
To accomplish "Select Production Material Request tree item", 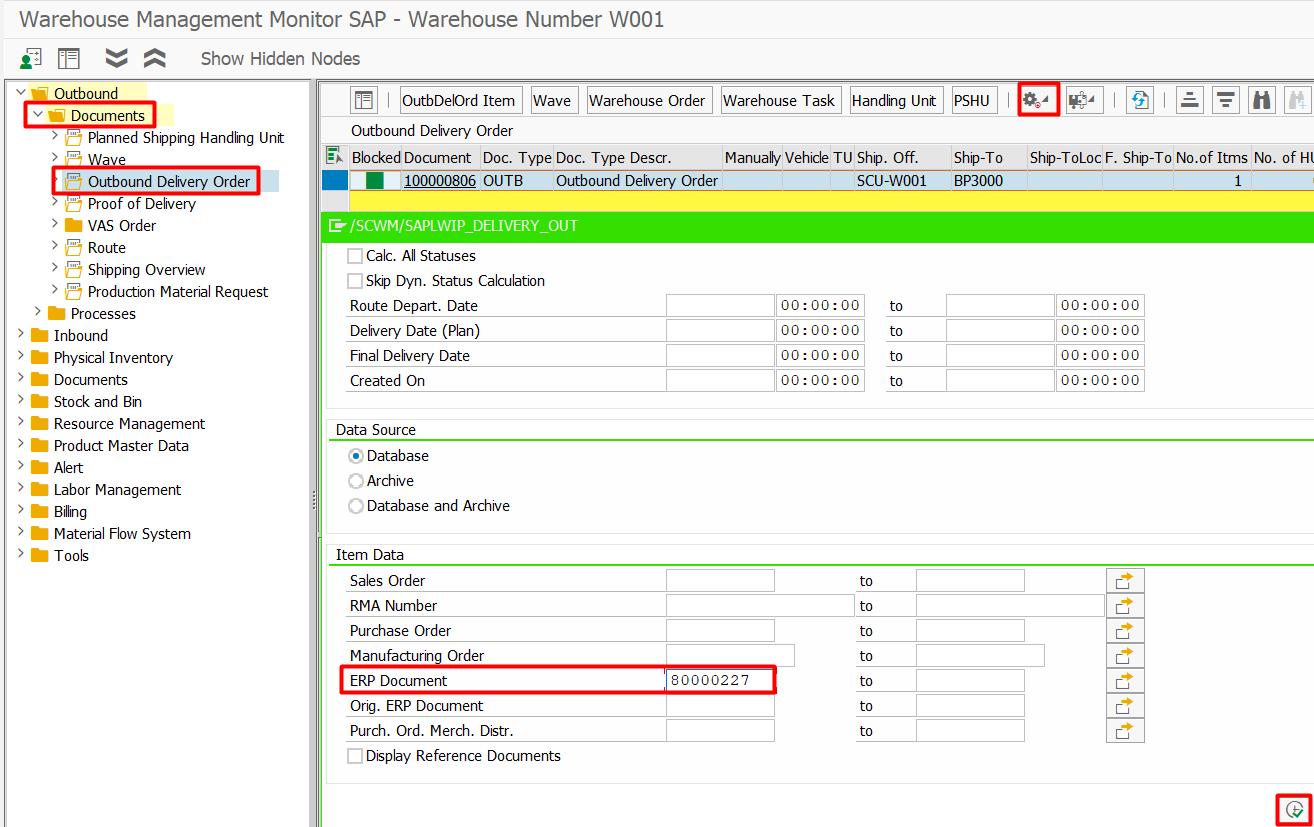I will click(x=178, y=292).
